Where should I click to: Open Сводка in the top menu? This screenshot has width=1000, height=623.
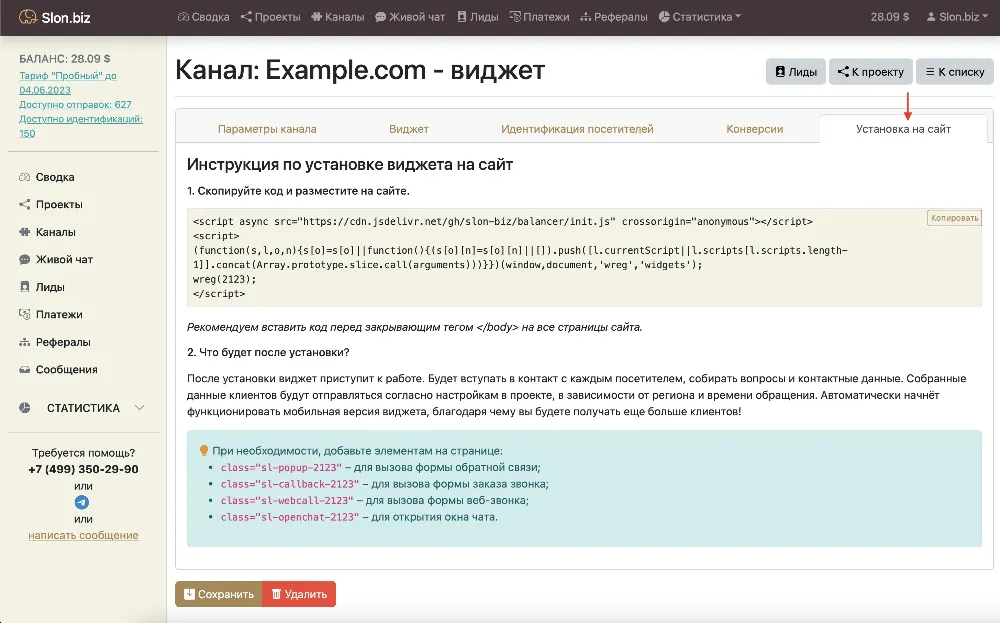(x=203, y=17)
